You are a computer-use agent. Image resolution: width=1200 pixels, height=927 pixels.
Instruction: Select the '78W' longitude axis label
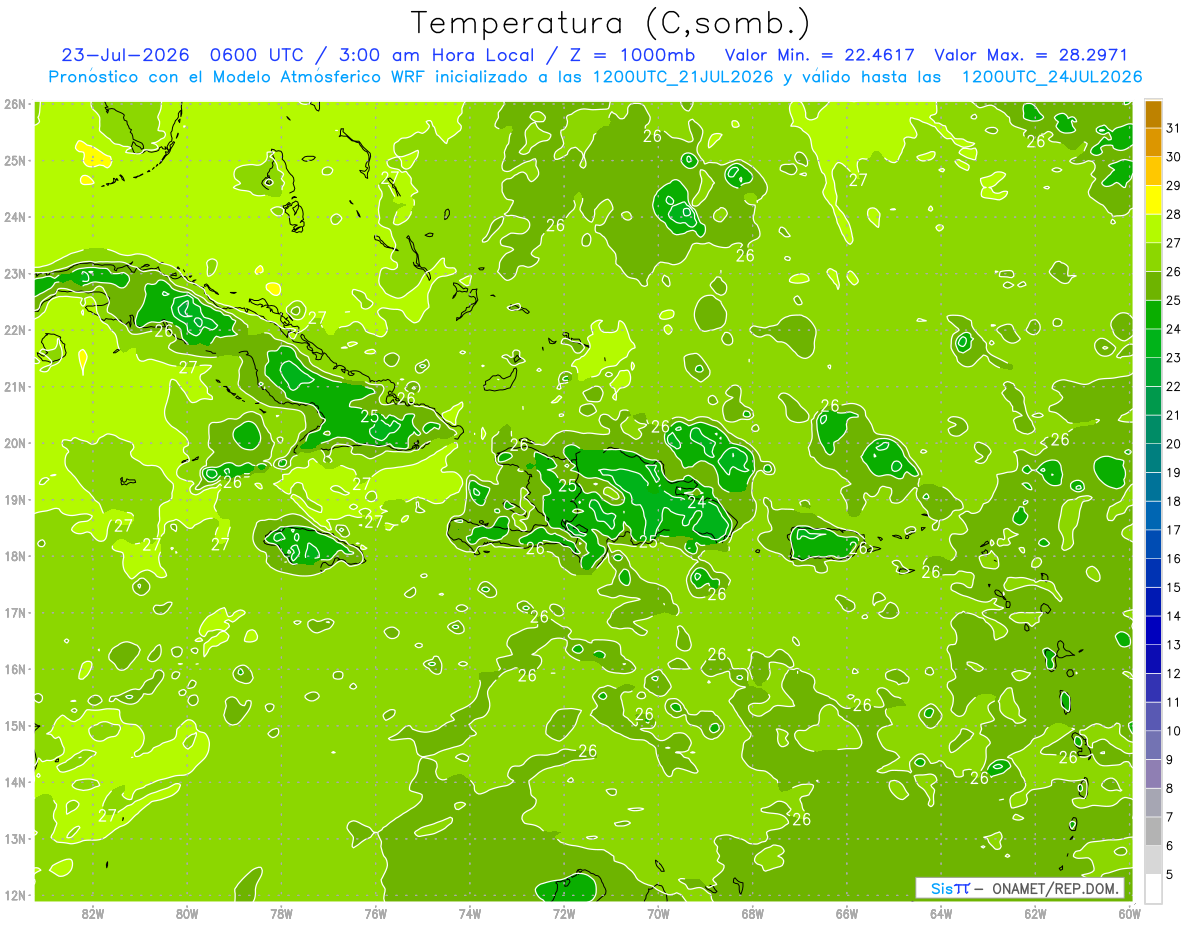(x=281, y=914)
